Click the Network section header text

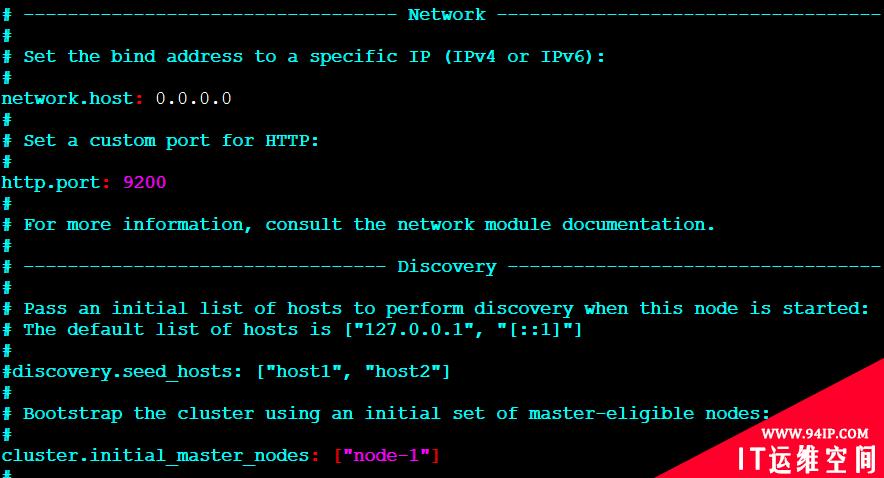click(x=447, y=15)
